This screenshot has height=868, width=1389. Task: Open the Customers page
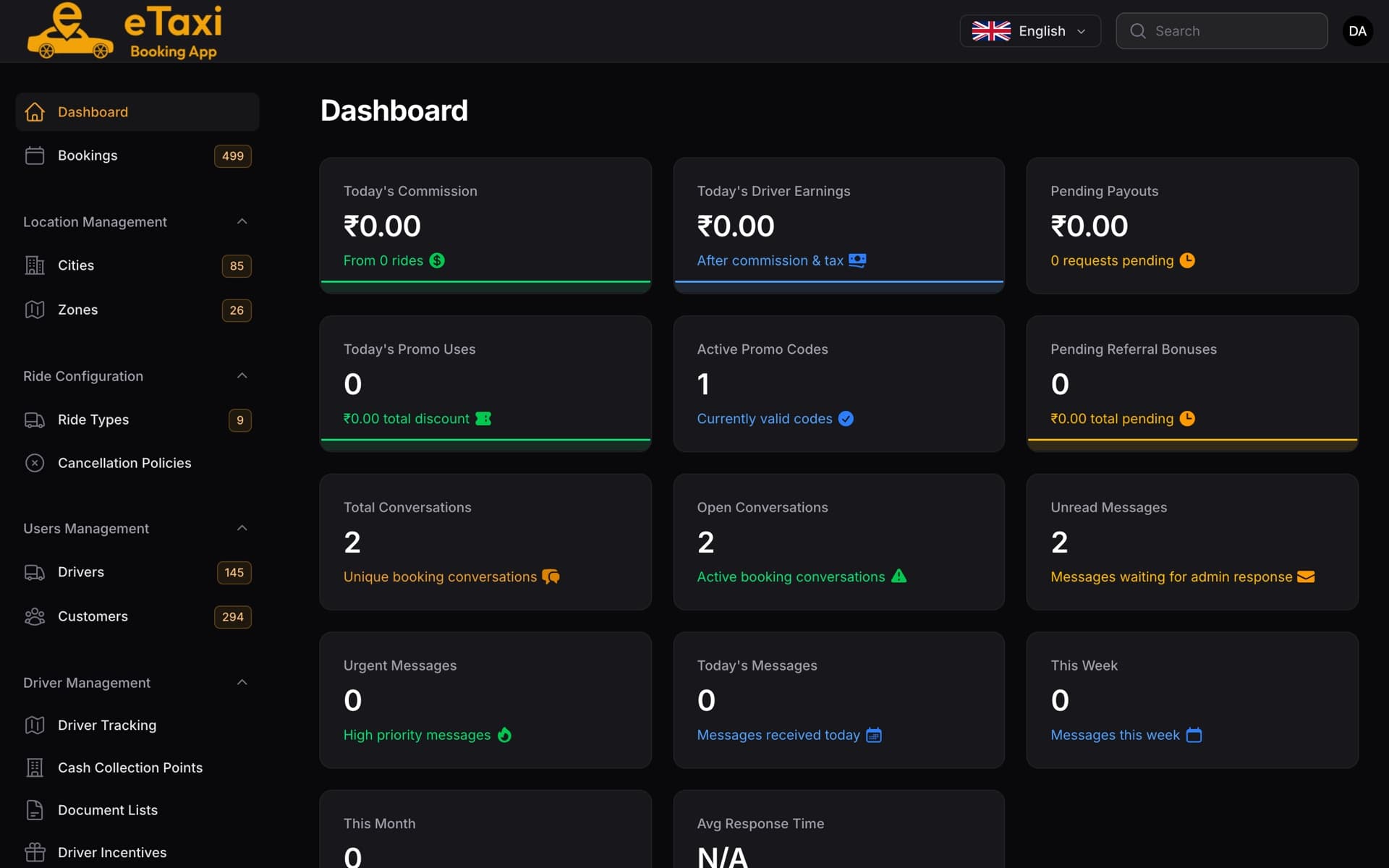tap(137, 616)
